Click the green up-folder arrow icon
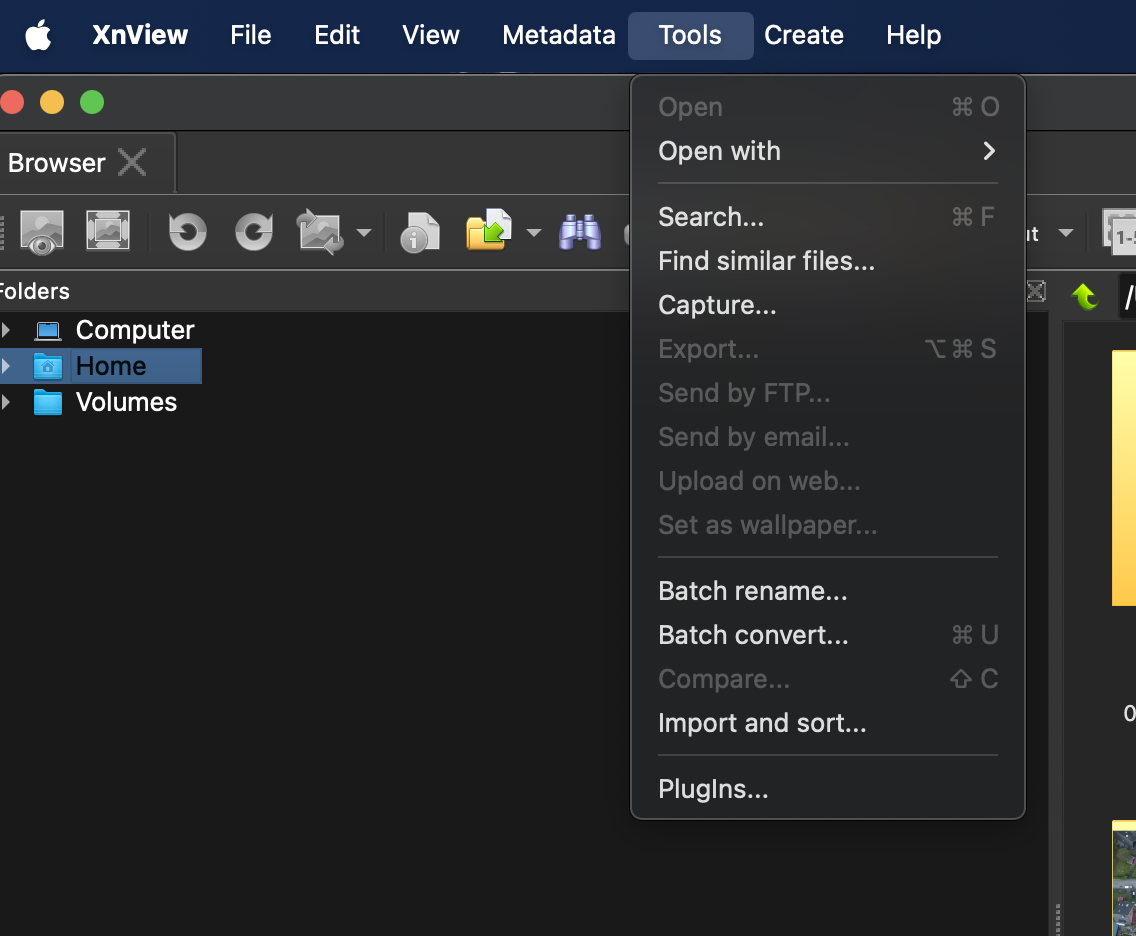 pos(1085,295)
